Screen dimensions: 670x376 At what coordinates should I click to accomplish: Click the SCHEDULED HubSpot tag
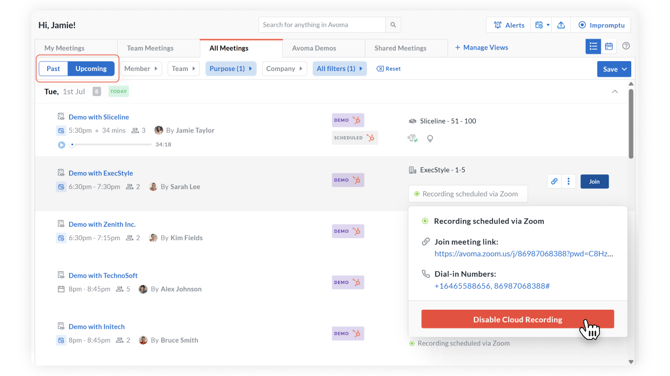click(x=354, y=138)
